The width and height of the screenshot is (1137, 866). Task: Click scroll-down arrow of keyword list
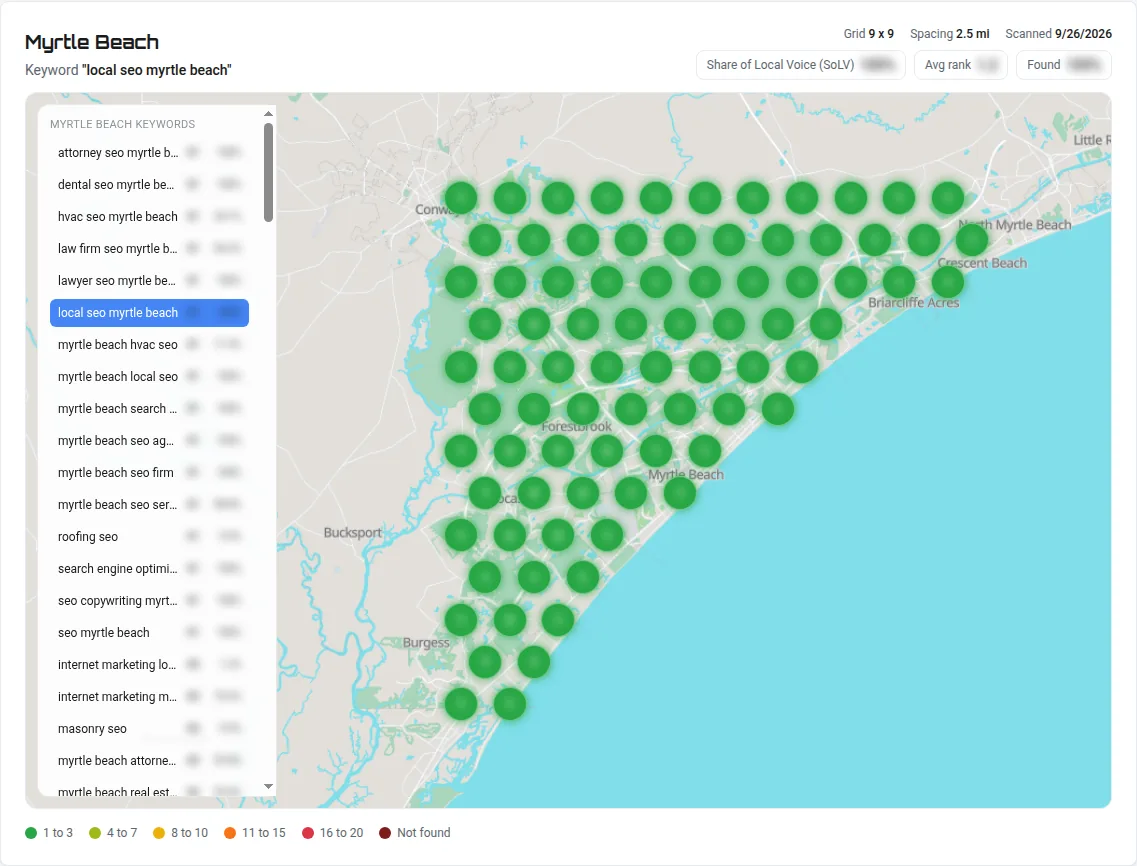[268, 786]
